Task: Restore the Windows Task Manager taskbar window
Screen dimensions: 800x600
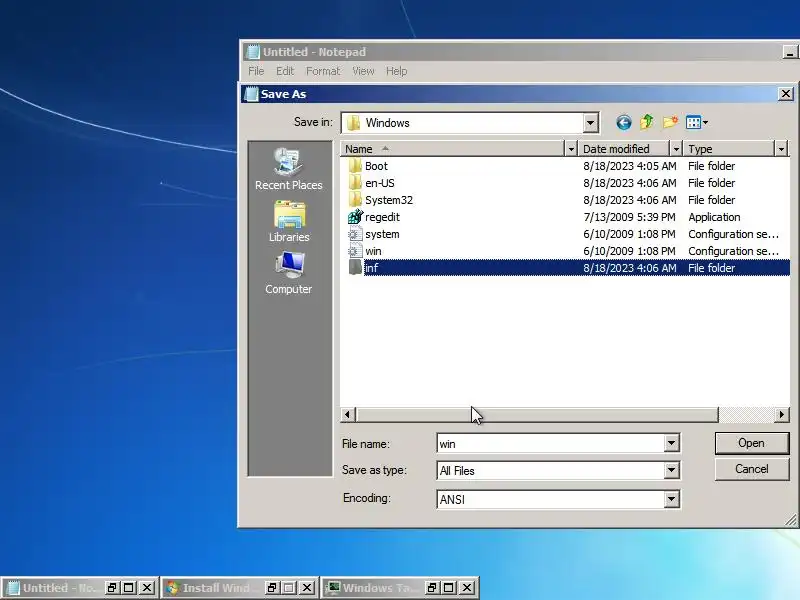Action: 432,588
